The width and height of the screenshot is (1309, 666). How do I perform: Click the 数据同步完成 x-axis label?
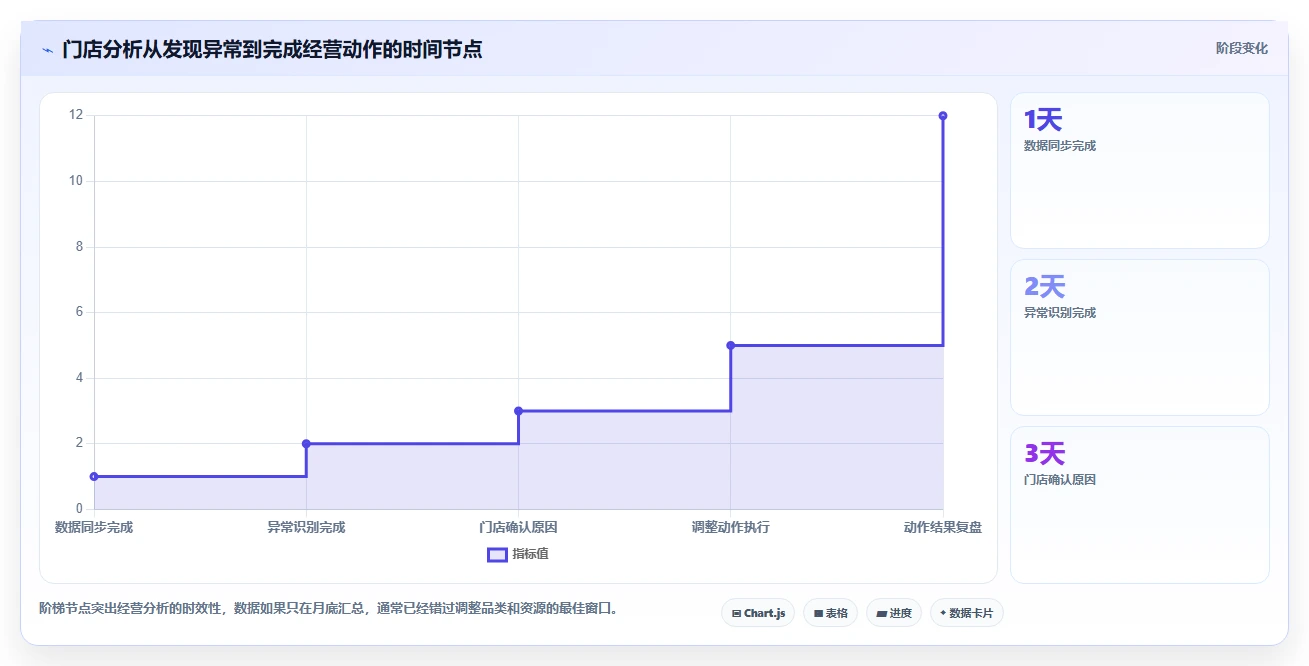click(x=94, y=527)
